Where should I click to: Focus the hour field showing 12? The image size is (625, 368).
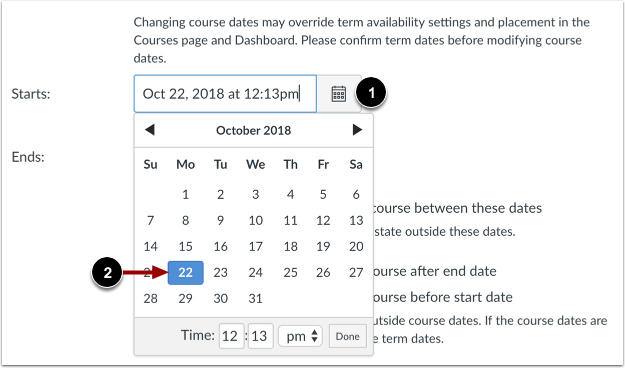click(231, 336)
